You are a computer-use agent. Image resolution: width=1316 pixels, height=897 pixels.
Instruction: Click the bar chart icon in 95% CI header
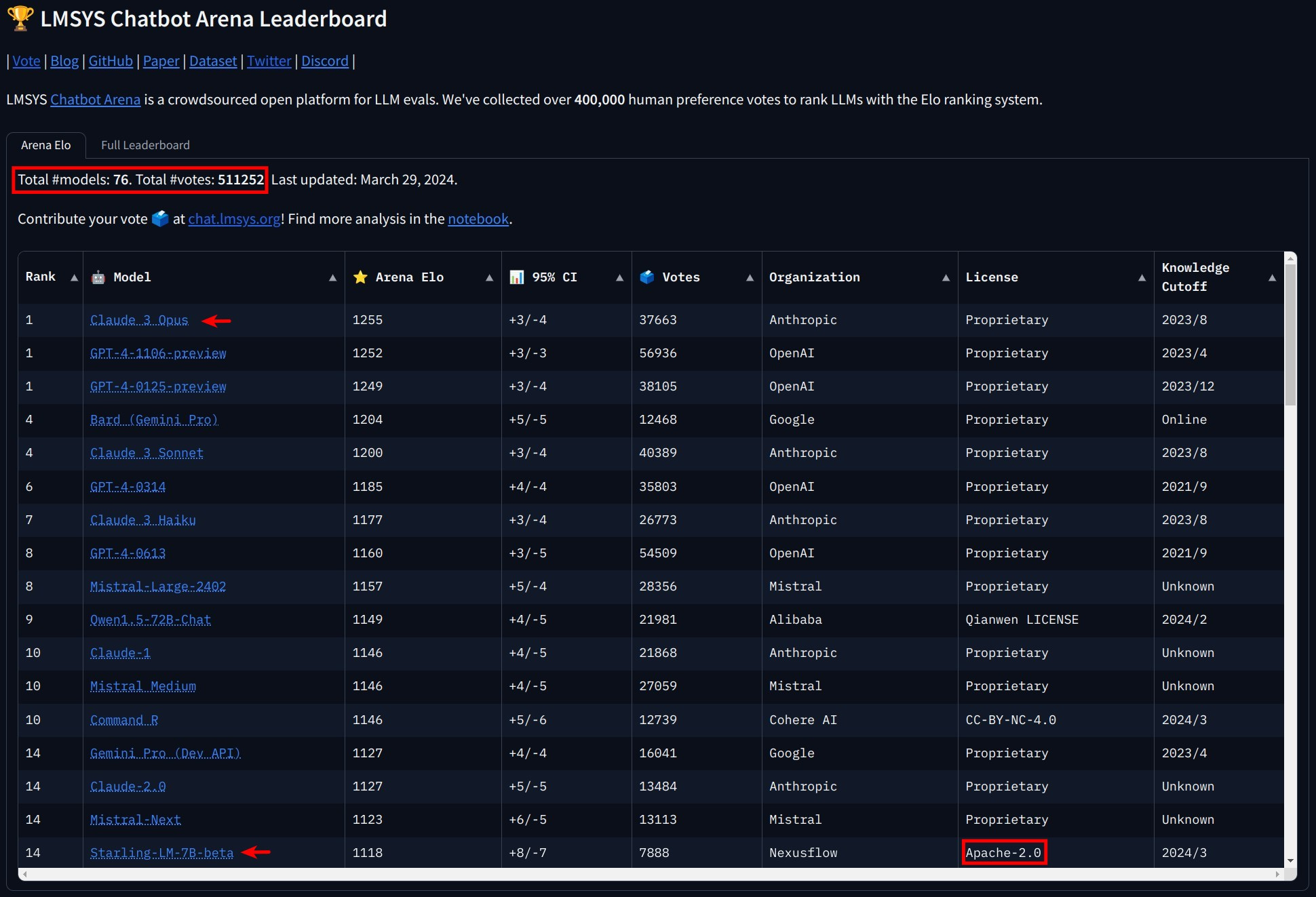tap(517, 277)
